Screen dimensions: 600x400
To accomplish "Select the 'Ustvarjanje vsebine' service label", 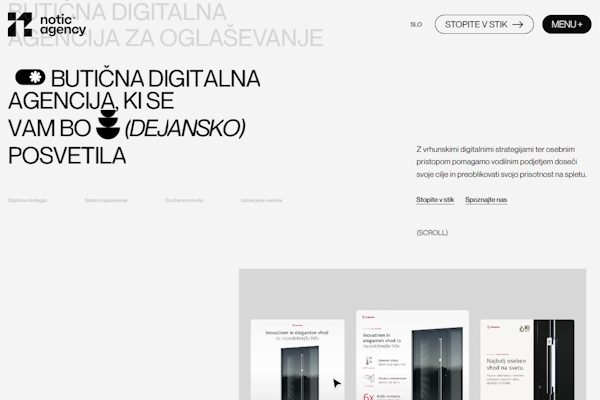I will click(x=261, y=201).
